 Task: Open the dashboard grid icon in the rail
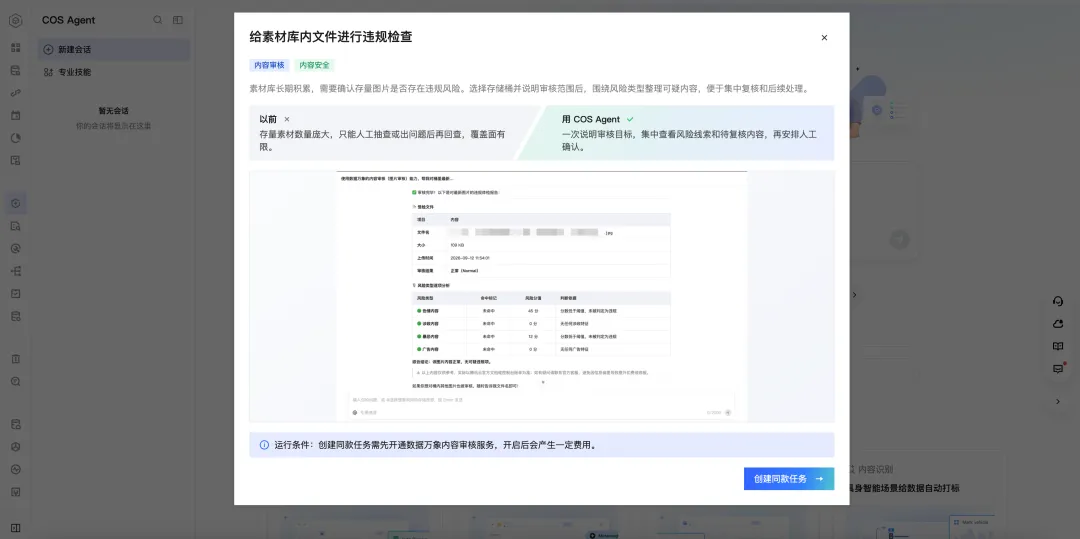coord(15,47)
